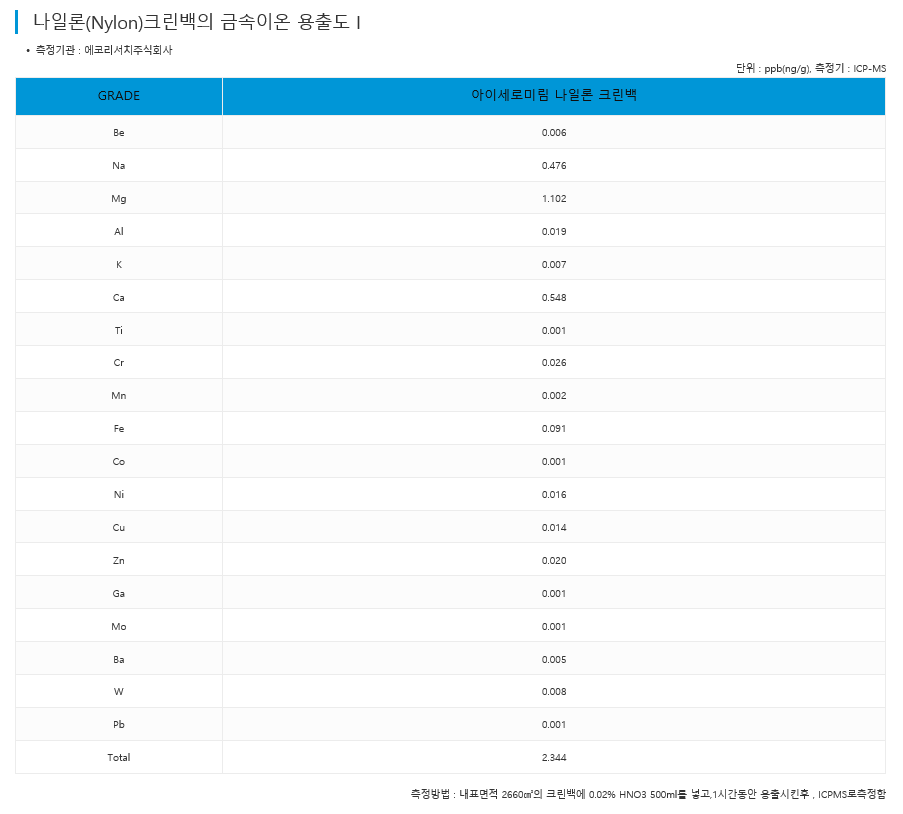Click the Zn value 0.020
Viewport: 903px width, 814px height.
tap(553, 561)
